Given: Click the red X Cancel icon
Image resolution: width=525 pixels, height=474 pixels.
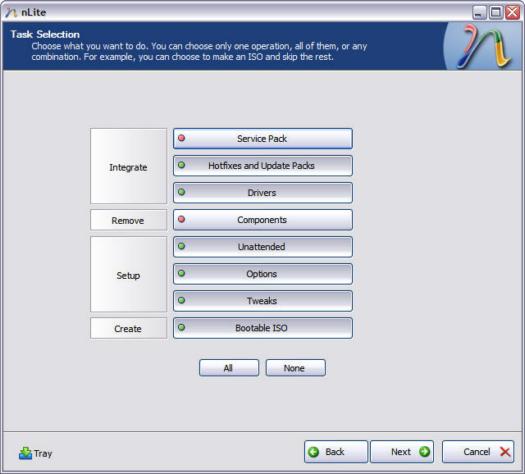Looking at the screenshot, I should 505,452.
